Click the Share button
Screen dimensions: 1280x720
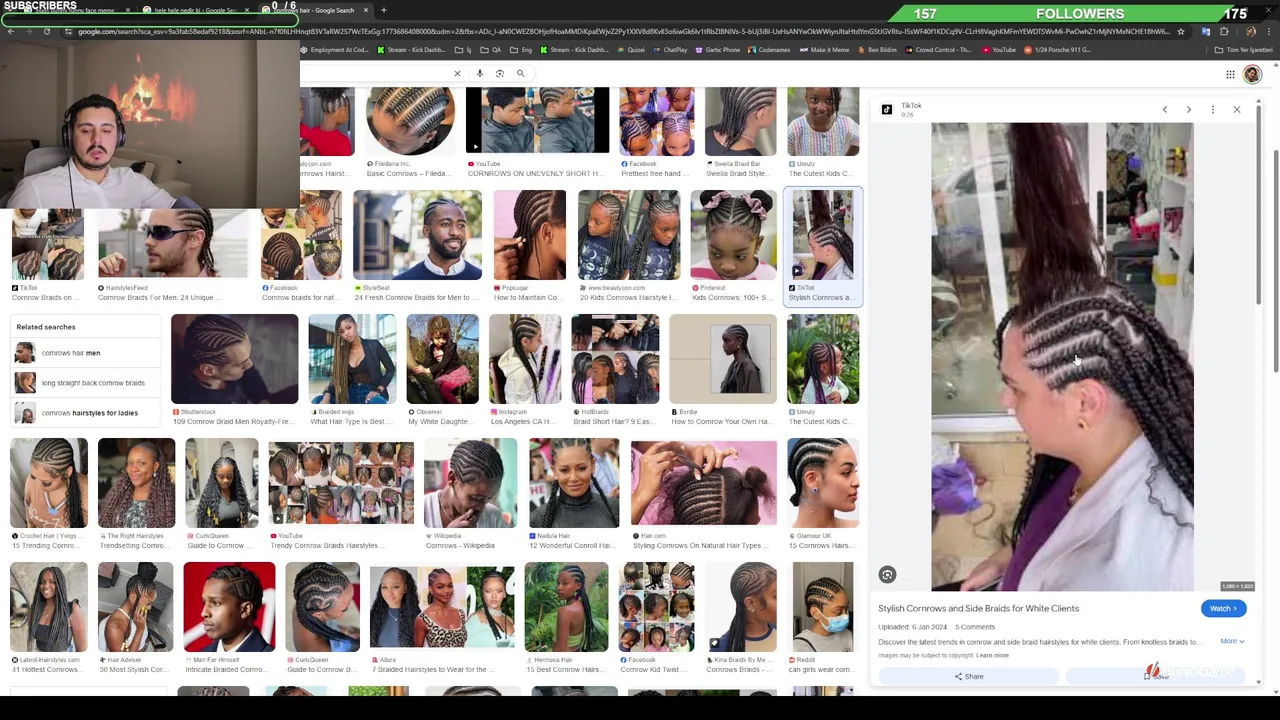coord(968,676)
